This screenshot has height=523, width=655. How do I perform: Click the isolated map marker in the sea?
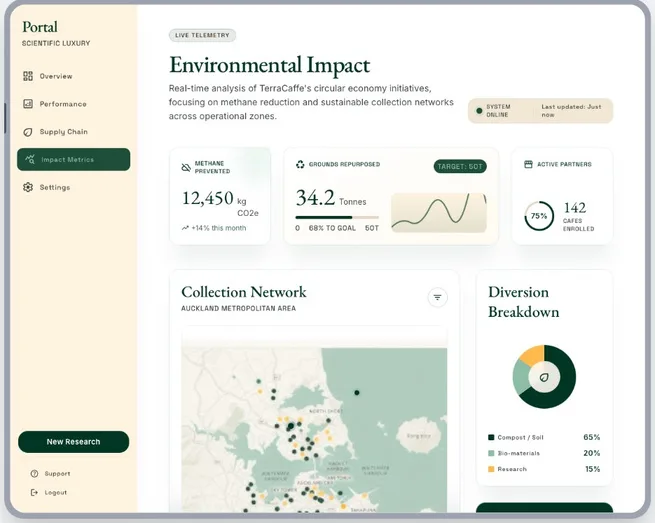357,393
